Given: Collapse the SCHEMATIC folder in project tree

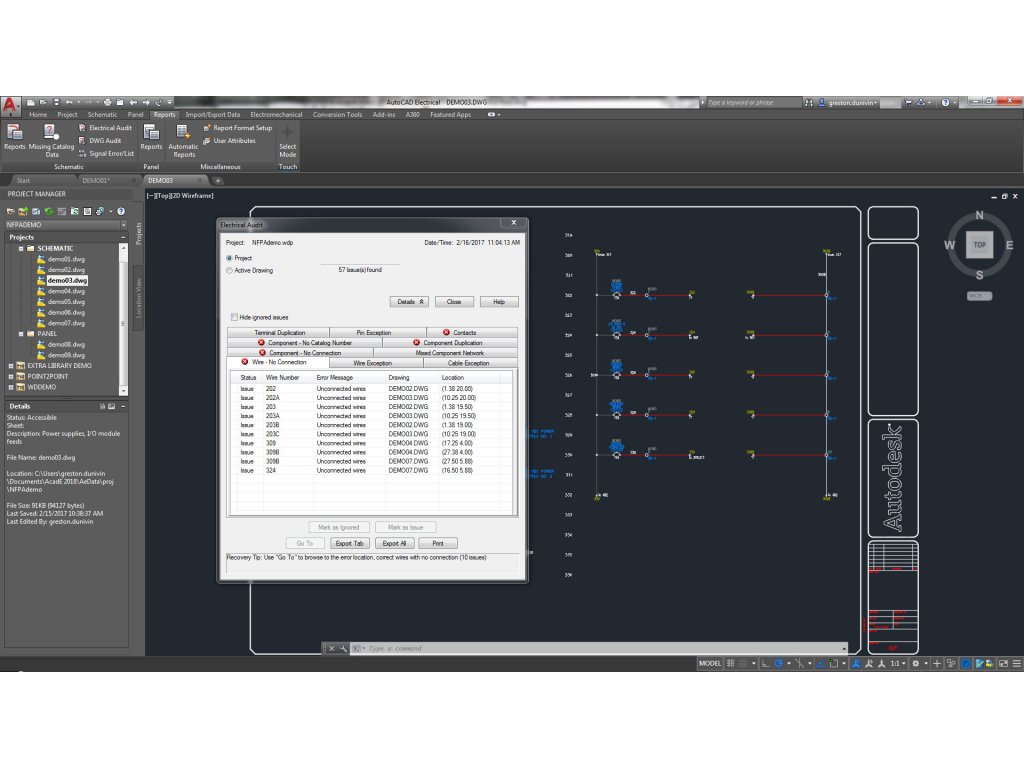Looking at the screenshot, I should pos(21,249).
